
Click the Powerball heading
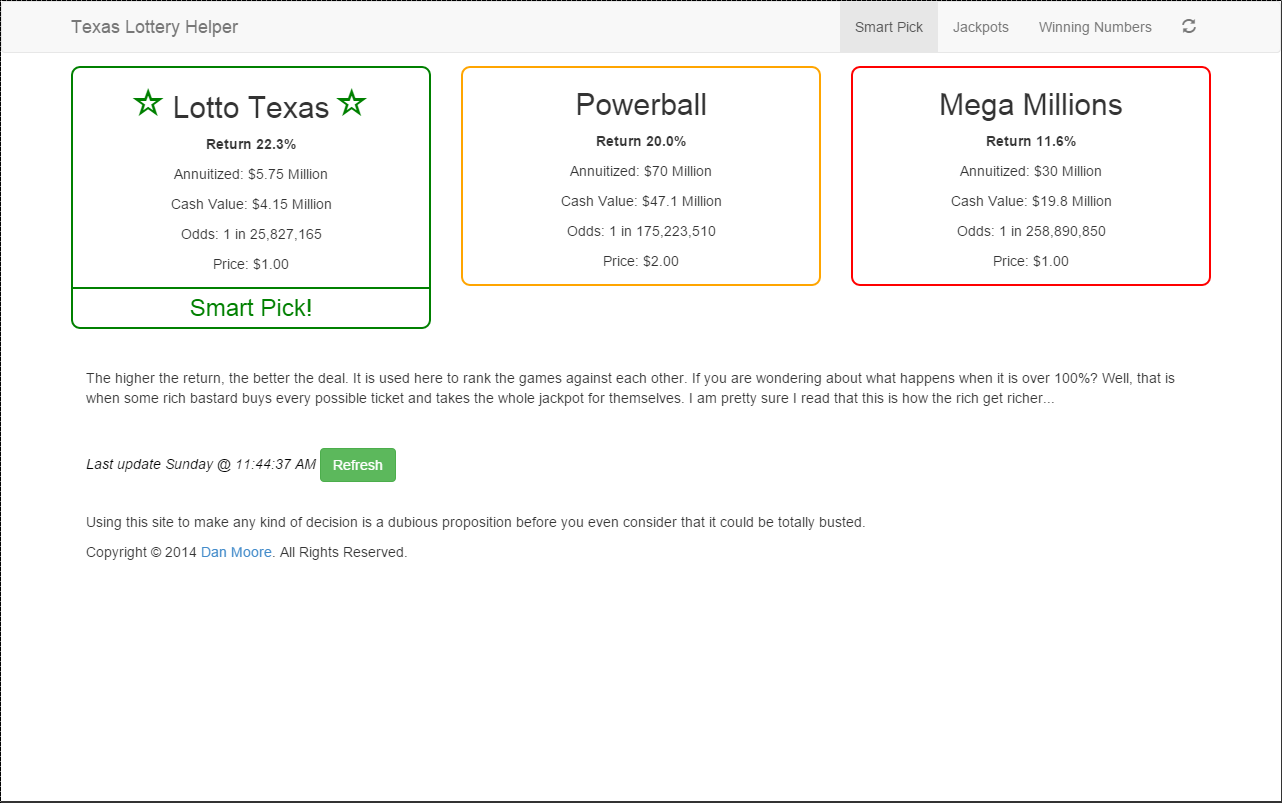tap(641, 105)
